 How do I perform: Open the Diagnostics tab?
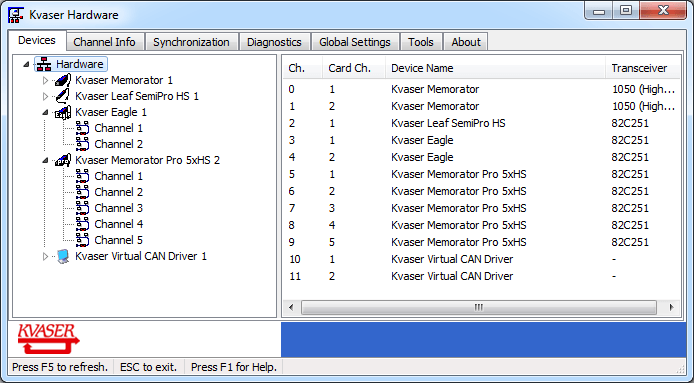click(x=274, y=42)
